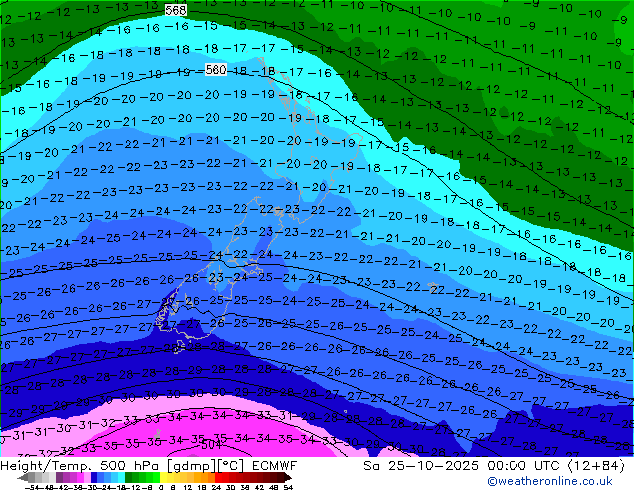
Task: Pick the yellow swatch at 0 on the scale
Action: 163,477
